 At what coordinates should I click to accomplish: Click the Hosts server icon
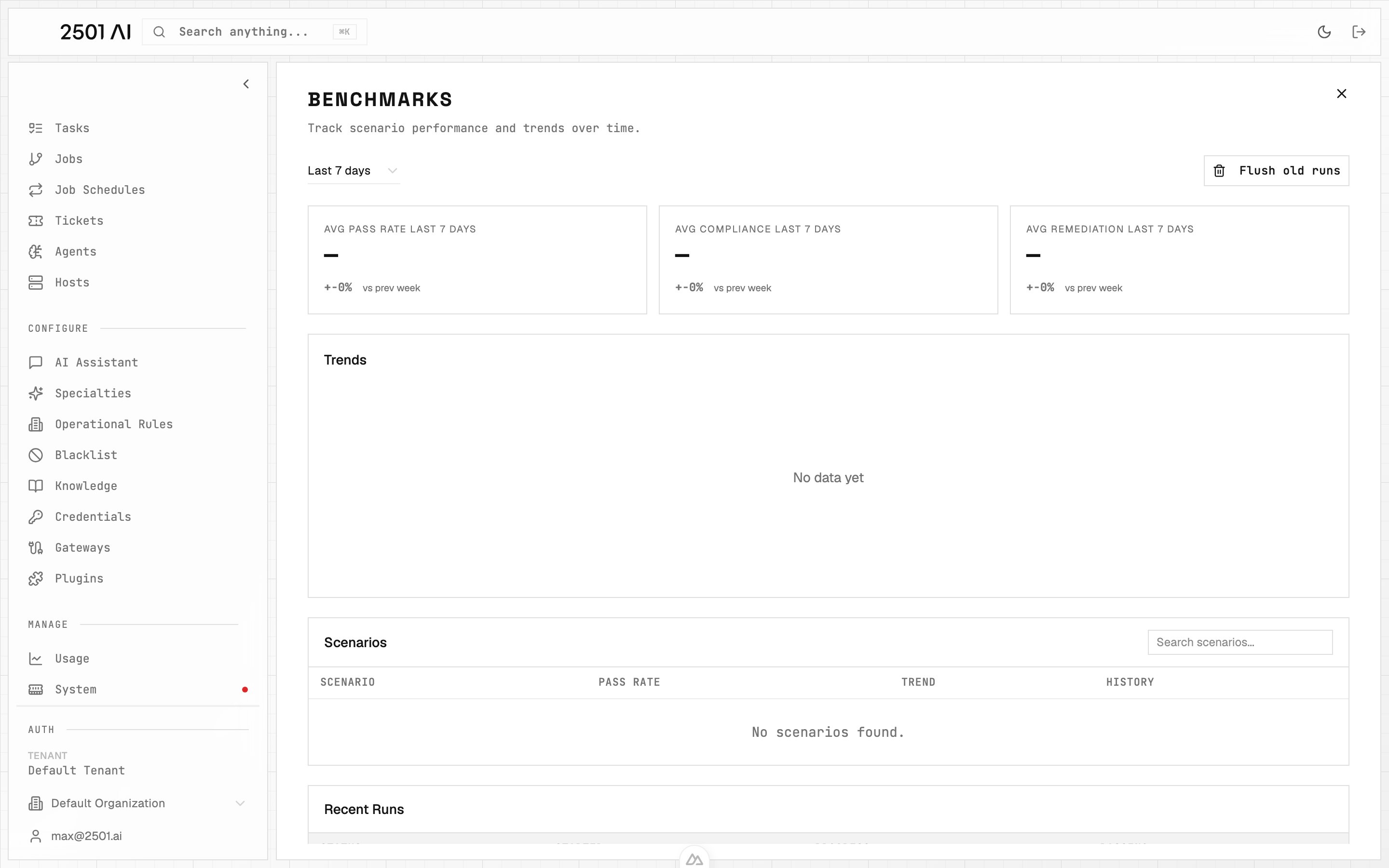tap(36, 283)
